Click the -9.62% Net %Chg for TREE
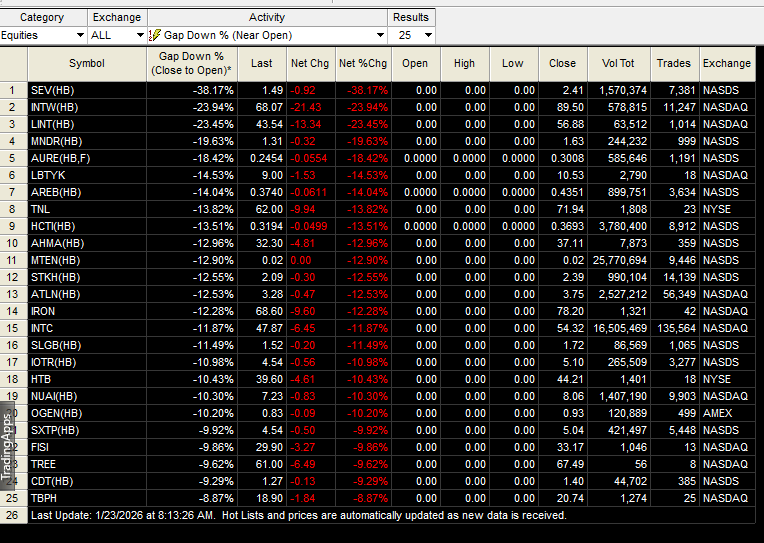Viewport: 764px width, 543px height. tap(363, 464)
